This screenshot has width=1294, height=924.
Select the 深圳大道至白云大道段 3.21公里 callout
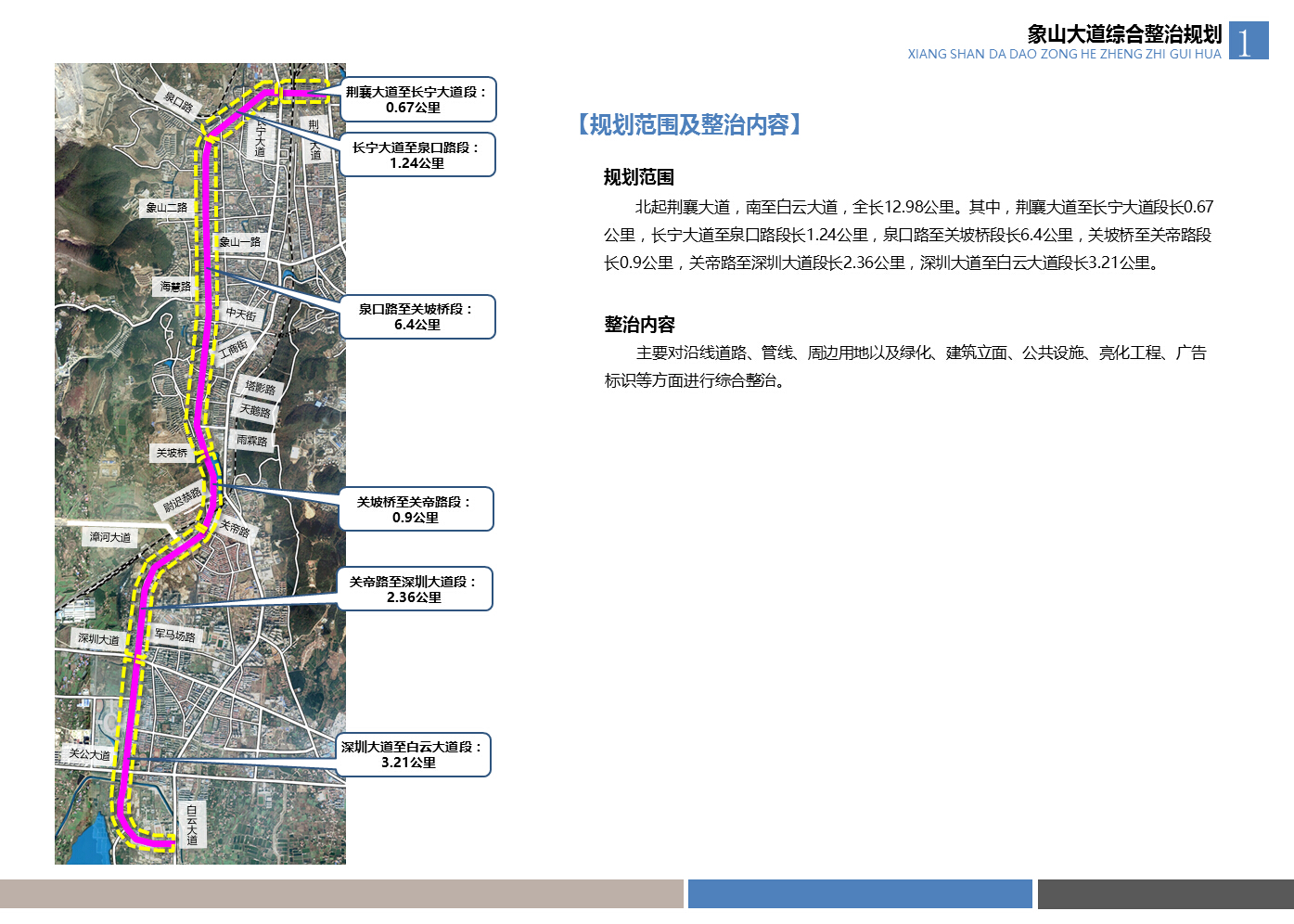[x=411, y=754]
